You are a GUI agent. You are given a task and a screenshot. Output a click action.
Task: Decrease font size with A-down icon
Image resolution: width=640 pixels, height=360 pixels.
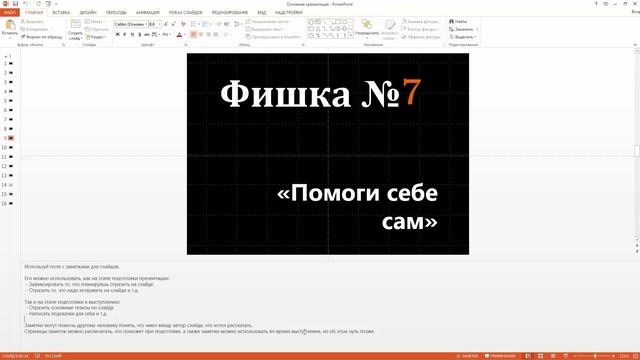[x=173, y=24]
